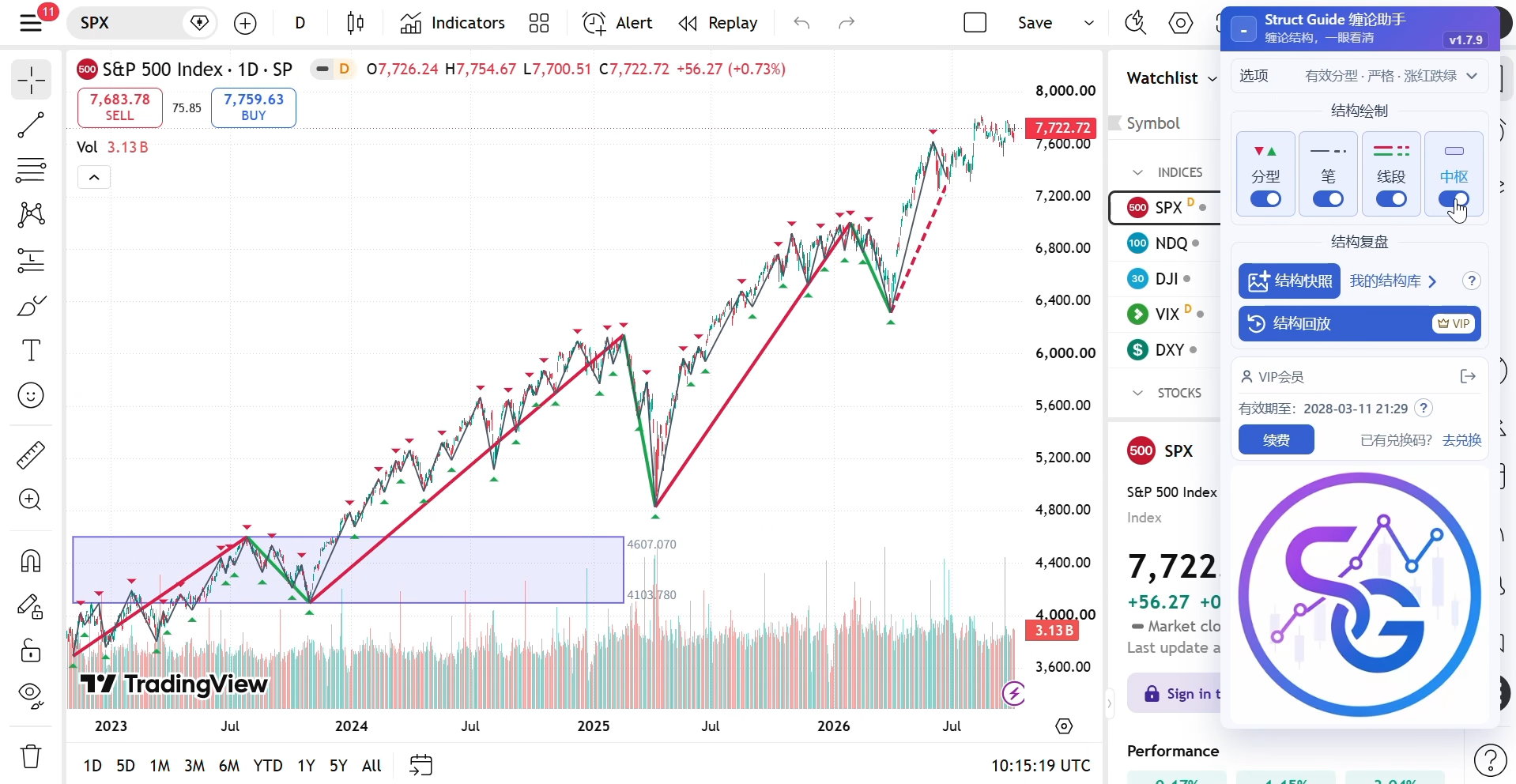Select the XABCD pattern tool
This screenshot has height=784, width=1516.
tap(31, 215)
